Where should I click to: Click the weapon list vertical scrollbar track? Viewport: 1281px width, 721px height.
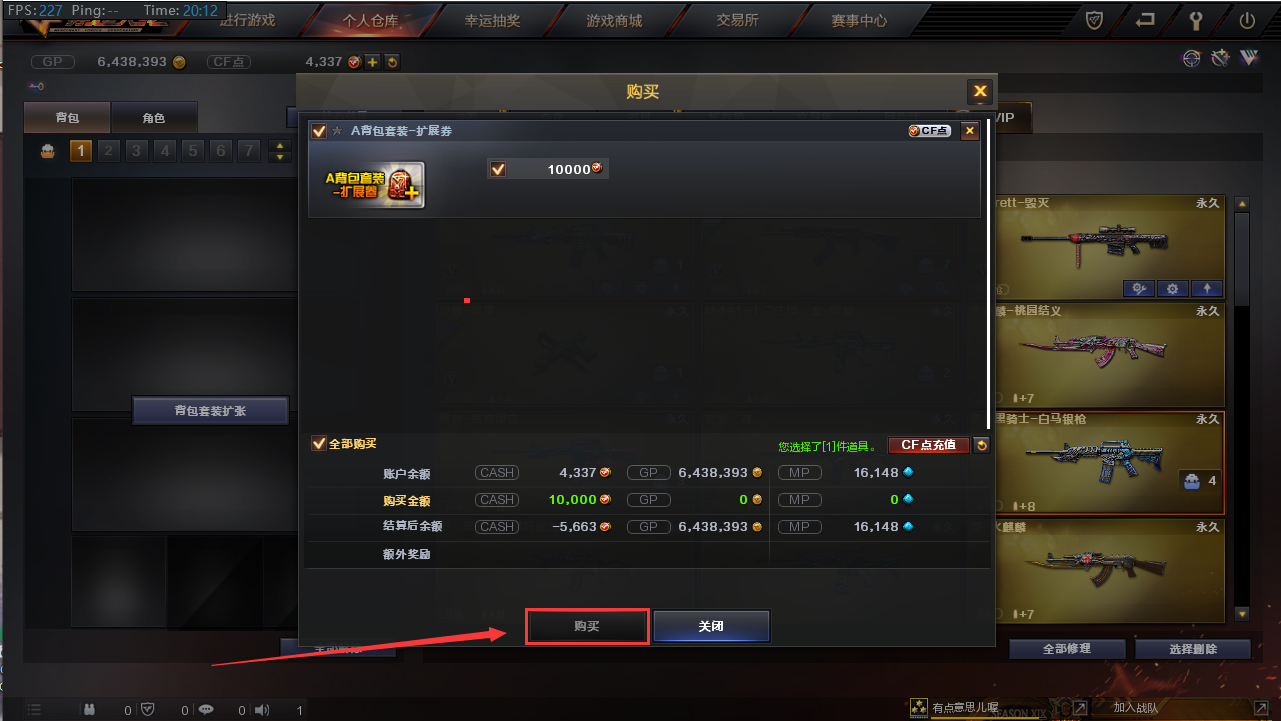[1242, 409]
